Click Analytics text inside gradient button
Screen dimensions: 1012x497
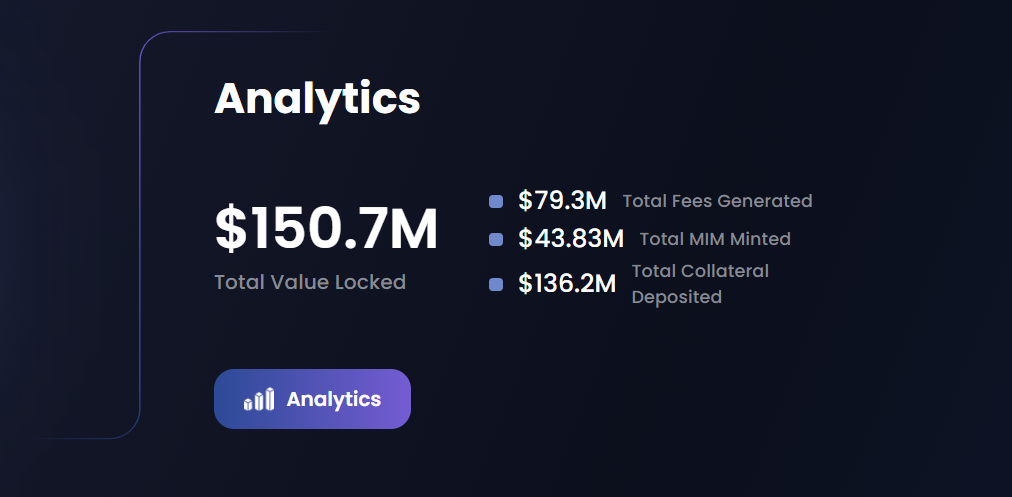tap(334, 400)
